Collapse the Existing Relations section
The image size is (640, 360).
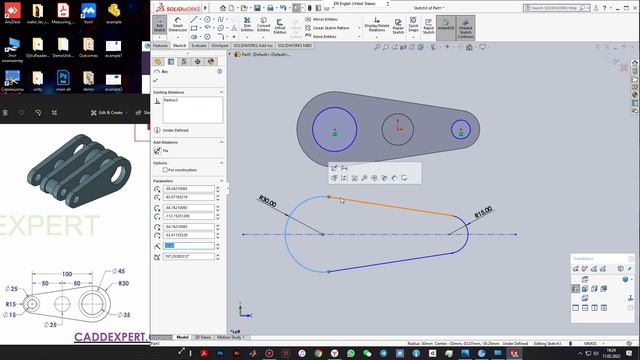[222, 92]
